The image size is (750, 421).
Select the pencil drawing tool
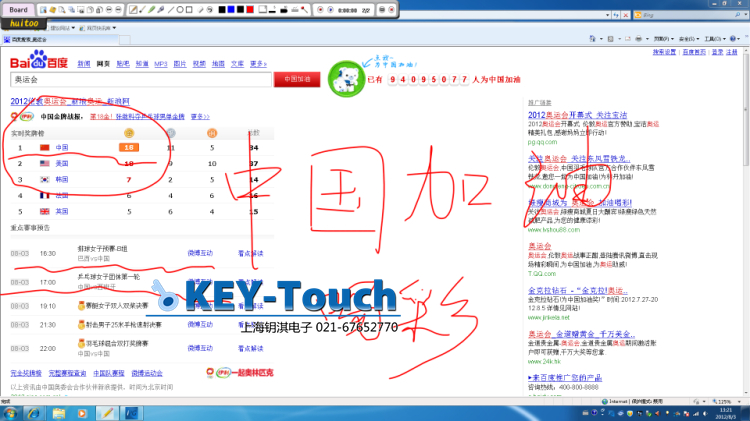pos(132,10)
